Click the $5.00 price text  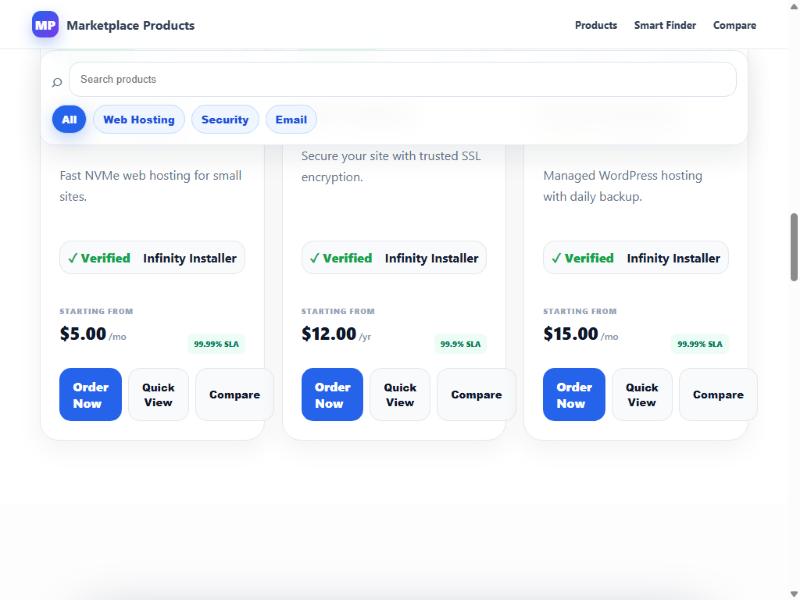[x=83, y=334]
